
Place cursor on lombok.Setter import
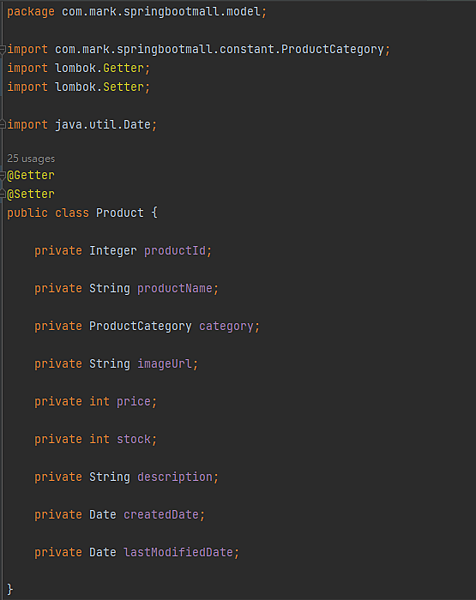point(99,87)
